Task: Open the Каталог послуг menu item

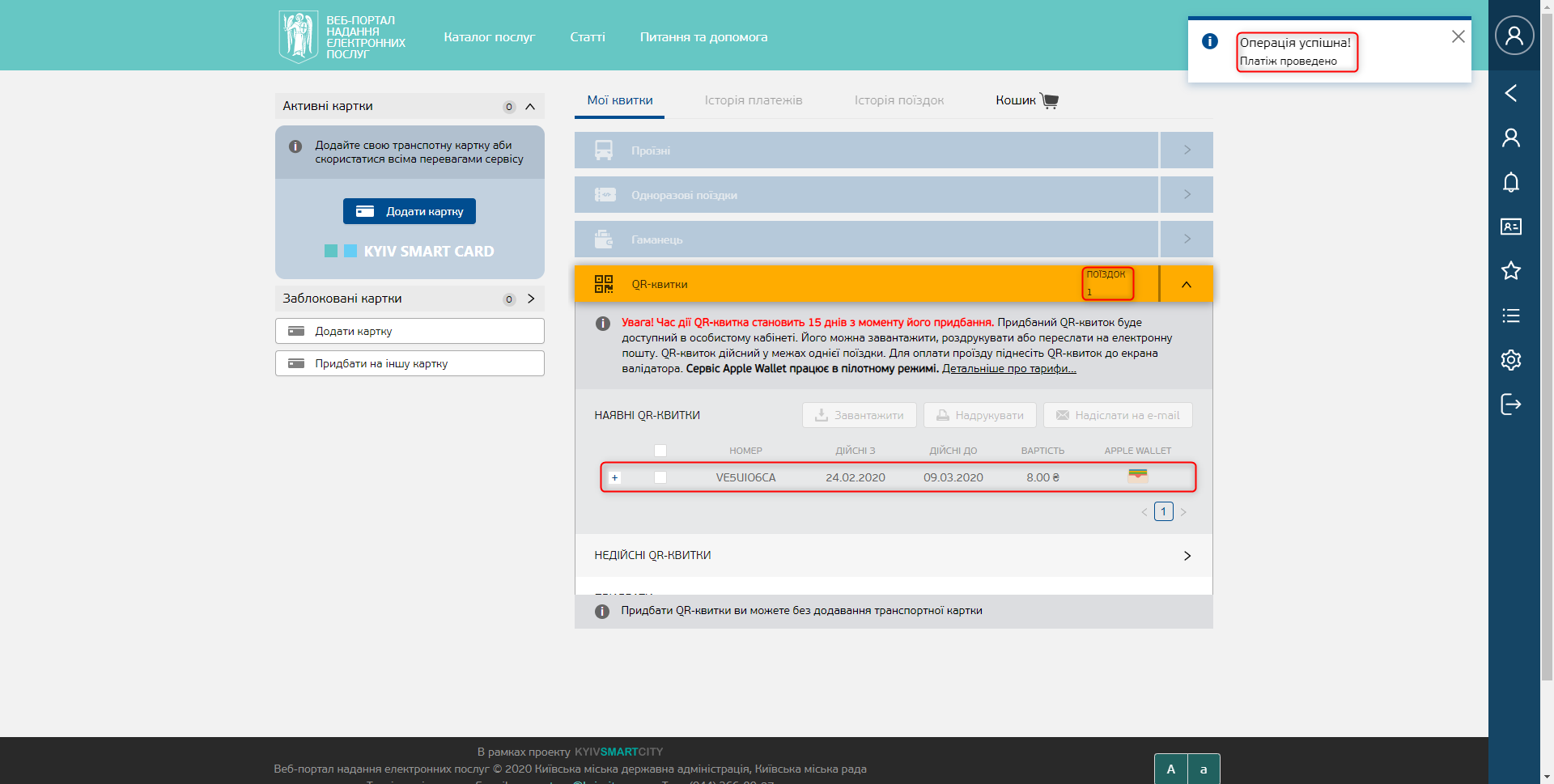Action: click(489, 37)
